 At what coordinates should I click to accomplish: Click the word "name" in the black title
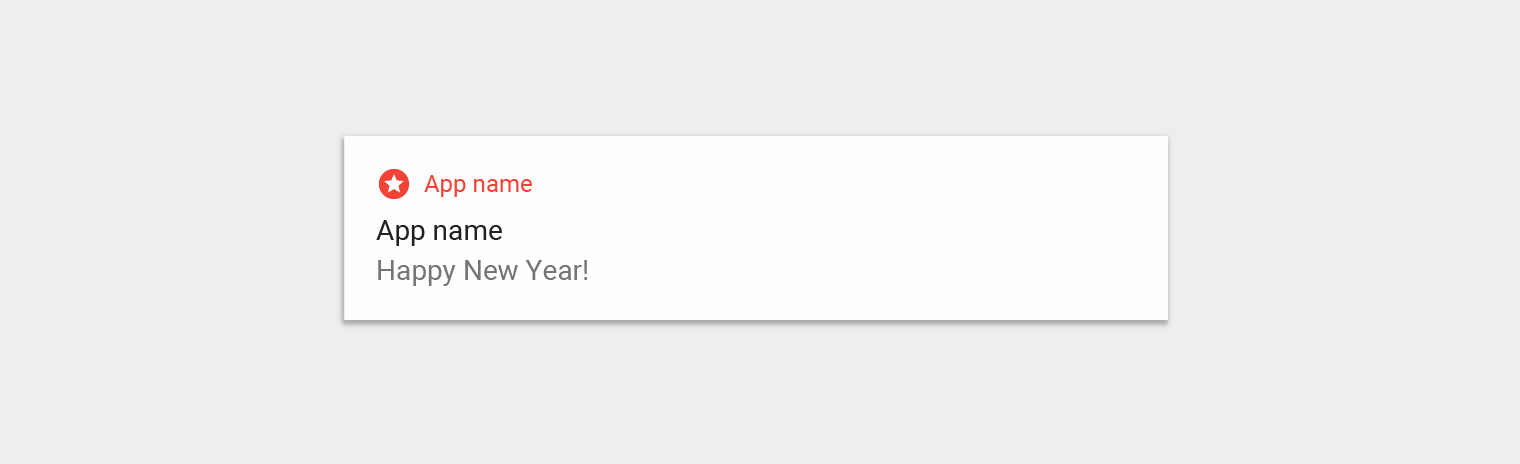click(468, 231)
